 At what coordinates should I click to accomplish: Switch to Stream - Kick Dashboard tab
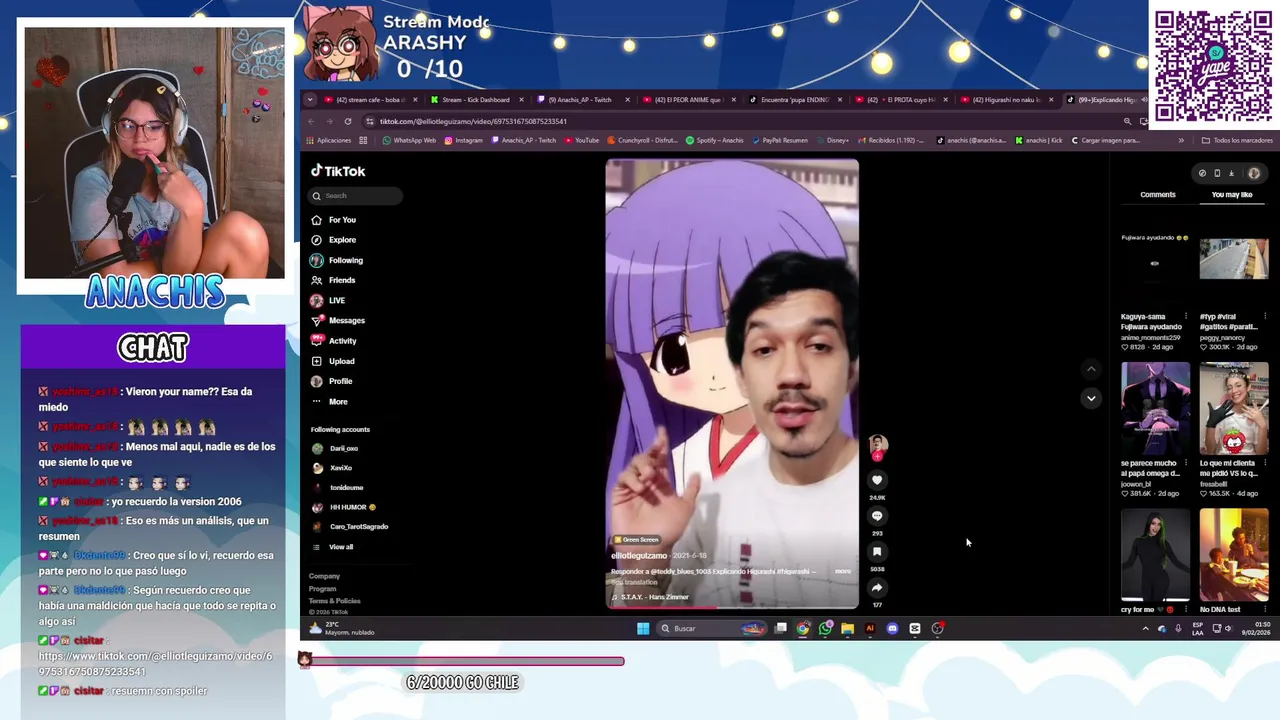[x=476, y=100]
